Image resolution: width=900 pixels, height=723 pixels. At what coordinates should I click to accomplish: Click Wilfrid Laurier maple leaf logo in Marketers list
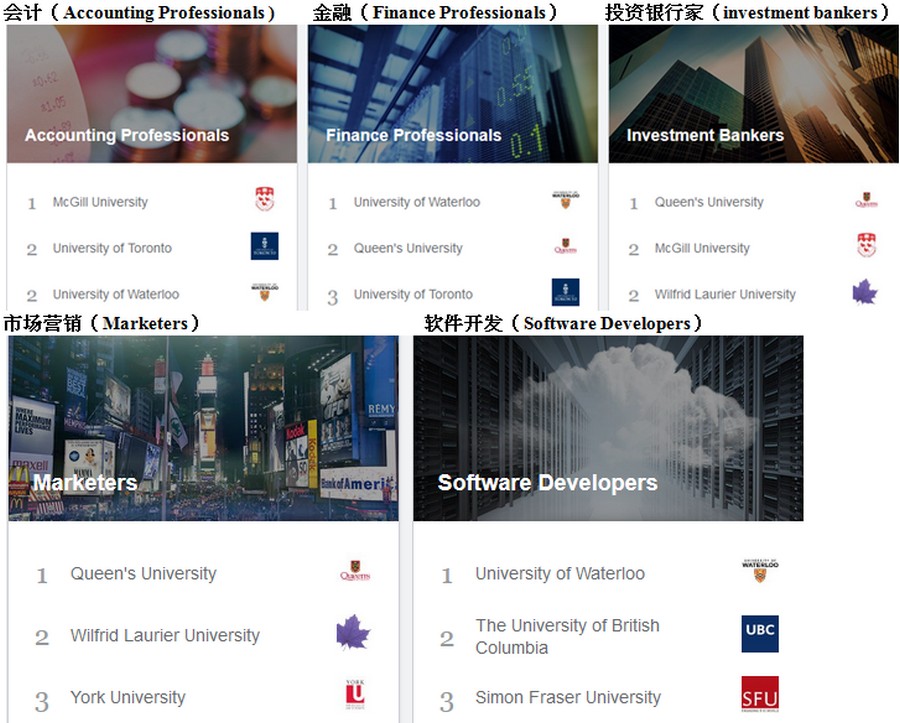pos(353,632)
